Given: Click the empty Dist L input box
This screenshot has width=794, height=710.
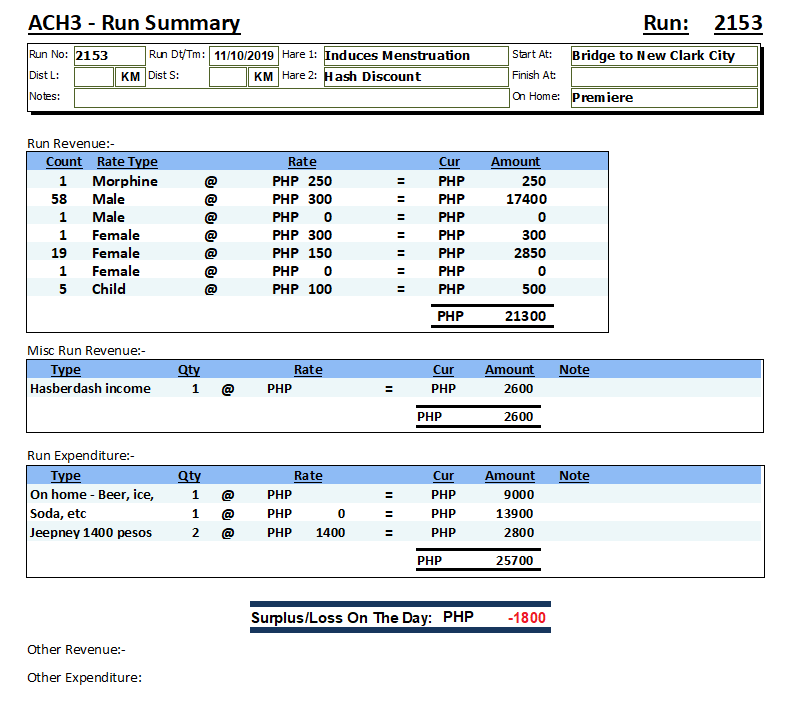Looking at the screenshot, I should [94, 77].
